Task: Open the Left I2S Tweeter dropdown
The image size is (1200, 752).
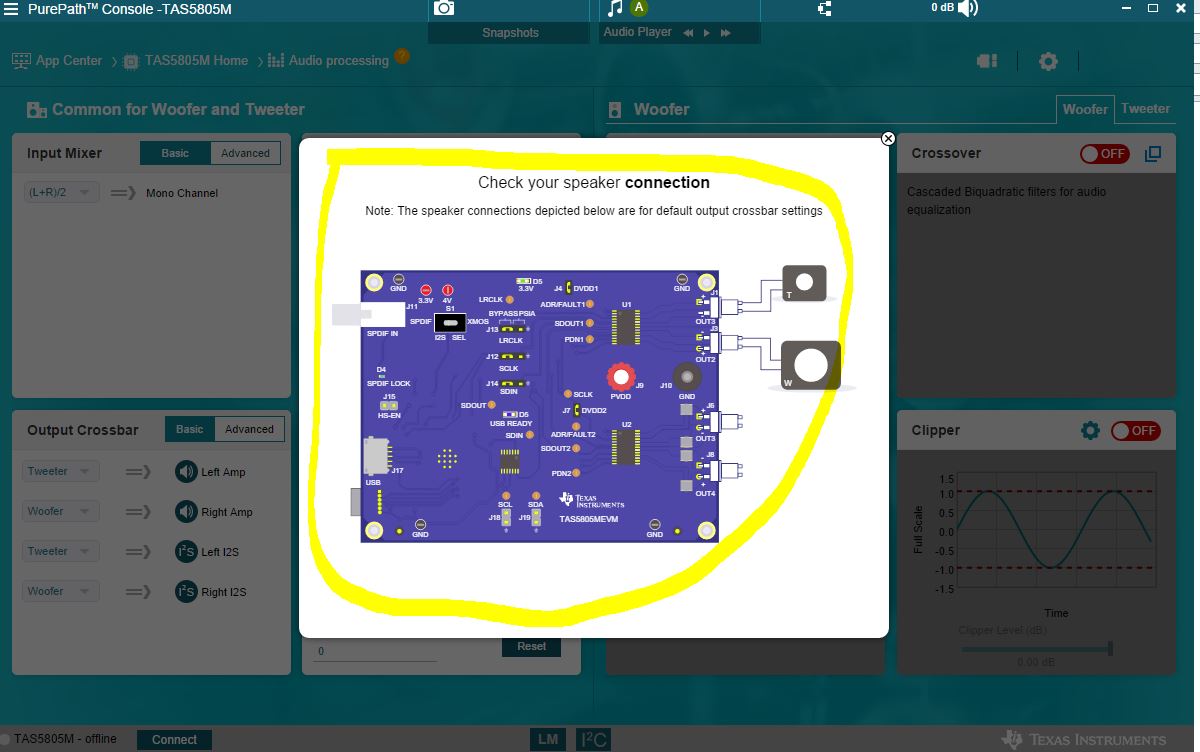Action: point(61,551)
